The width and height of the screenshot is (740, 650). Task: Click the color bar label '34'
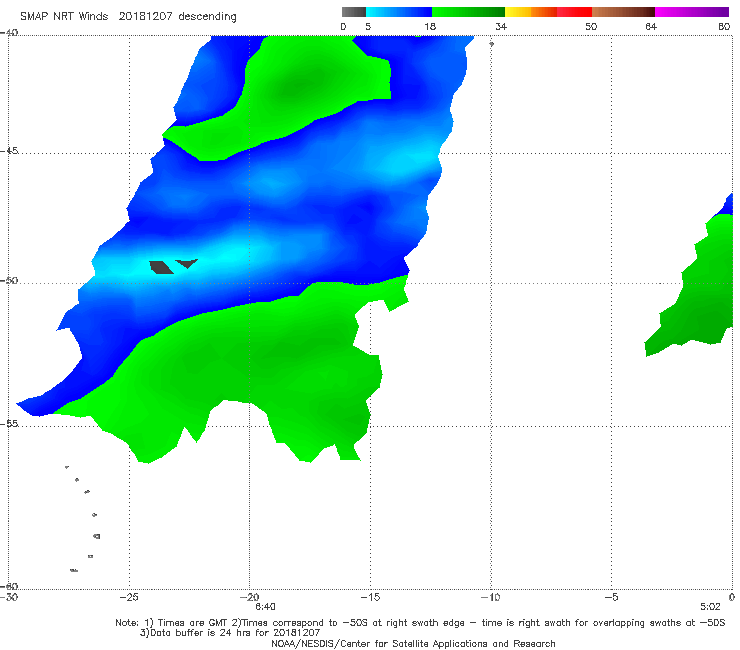501,26
